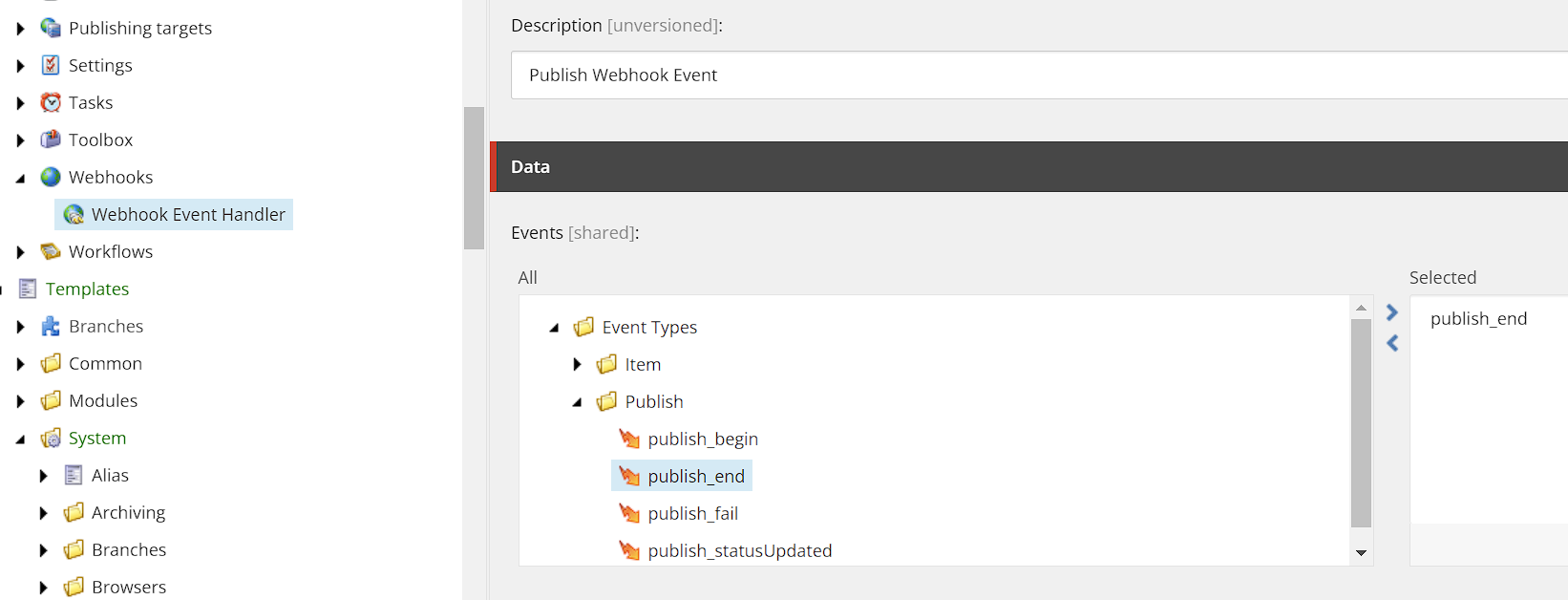Click the events list scroll down arrow
This screenshot has width=1568, height=600.
(x=1361, y=552)
